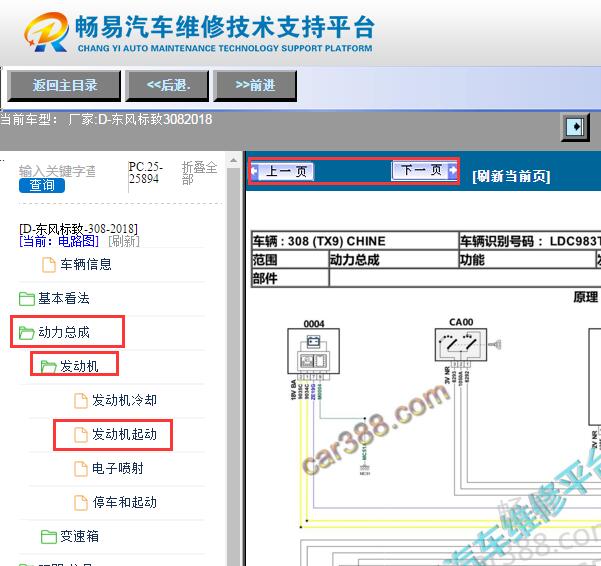Click the 基本看法 folder icon

[26, 299]
